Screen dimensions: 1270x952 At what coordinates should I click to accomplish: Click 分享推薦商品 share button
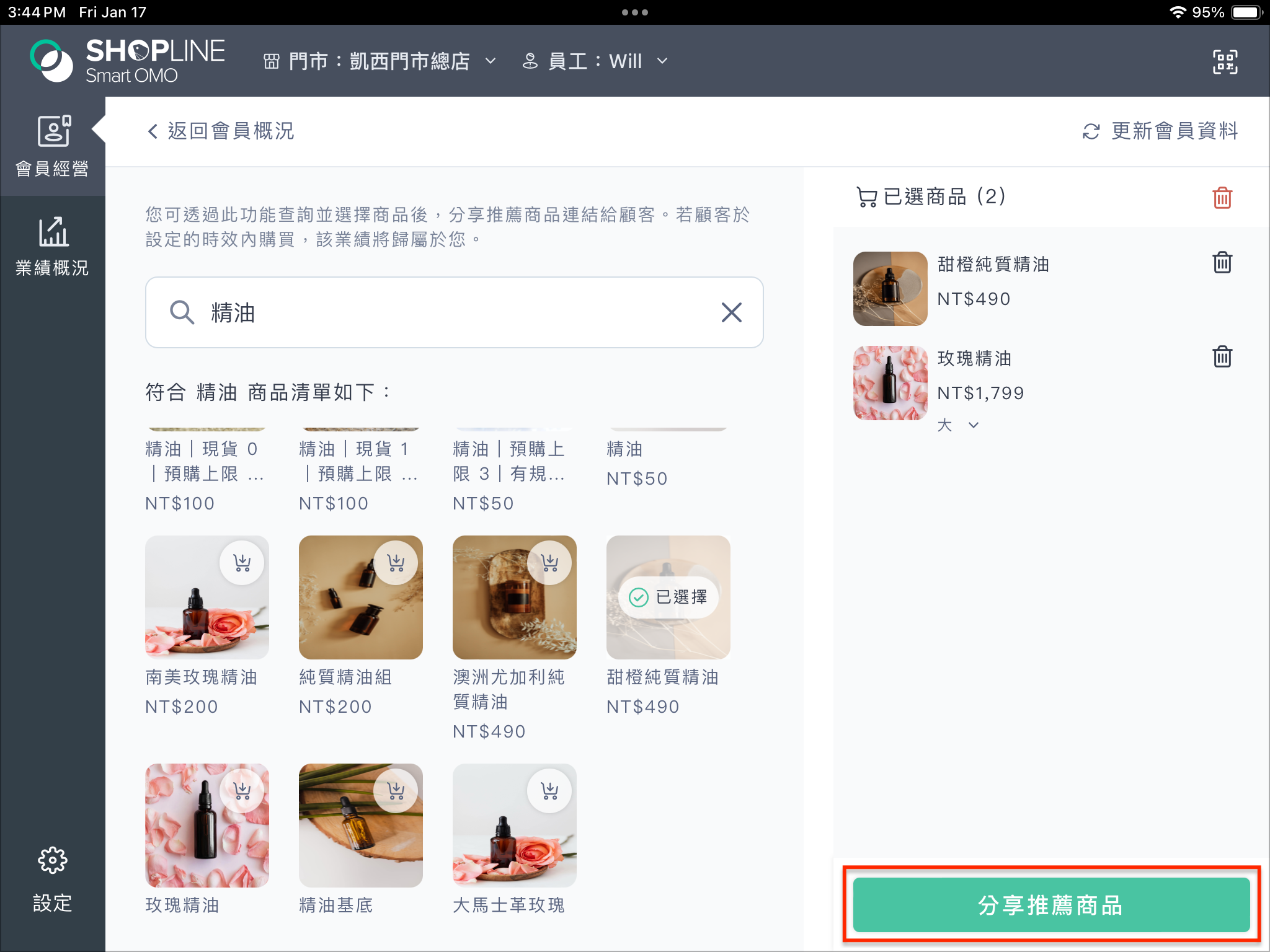[x=1051, y=905]
